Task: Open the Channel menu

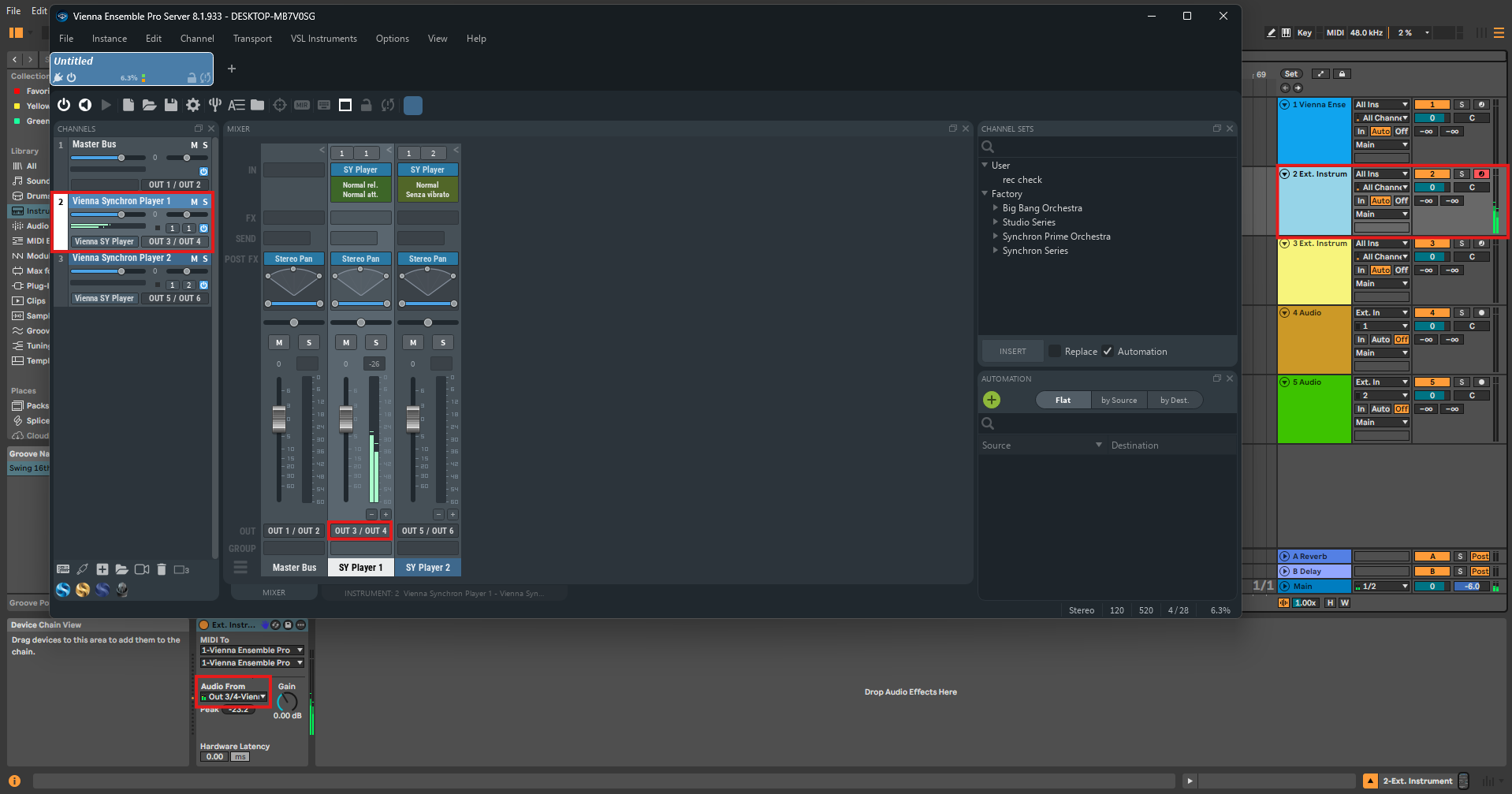Action: pos(197,39)
